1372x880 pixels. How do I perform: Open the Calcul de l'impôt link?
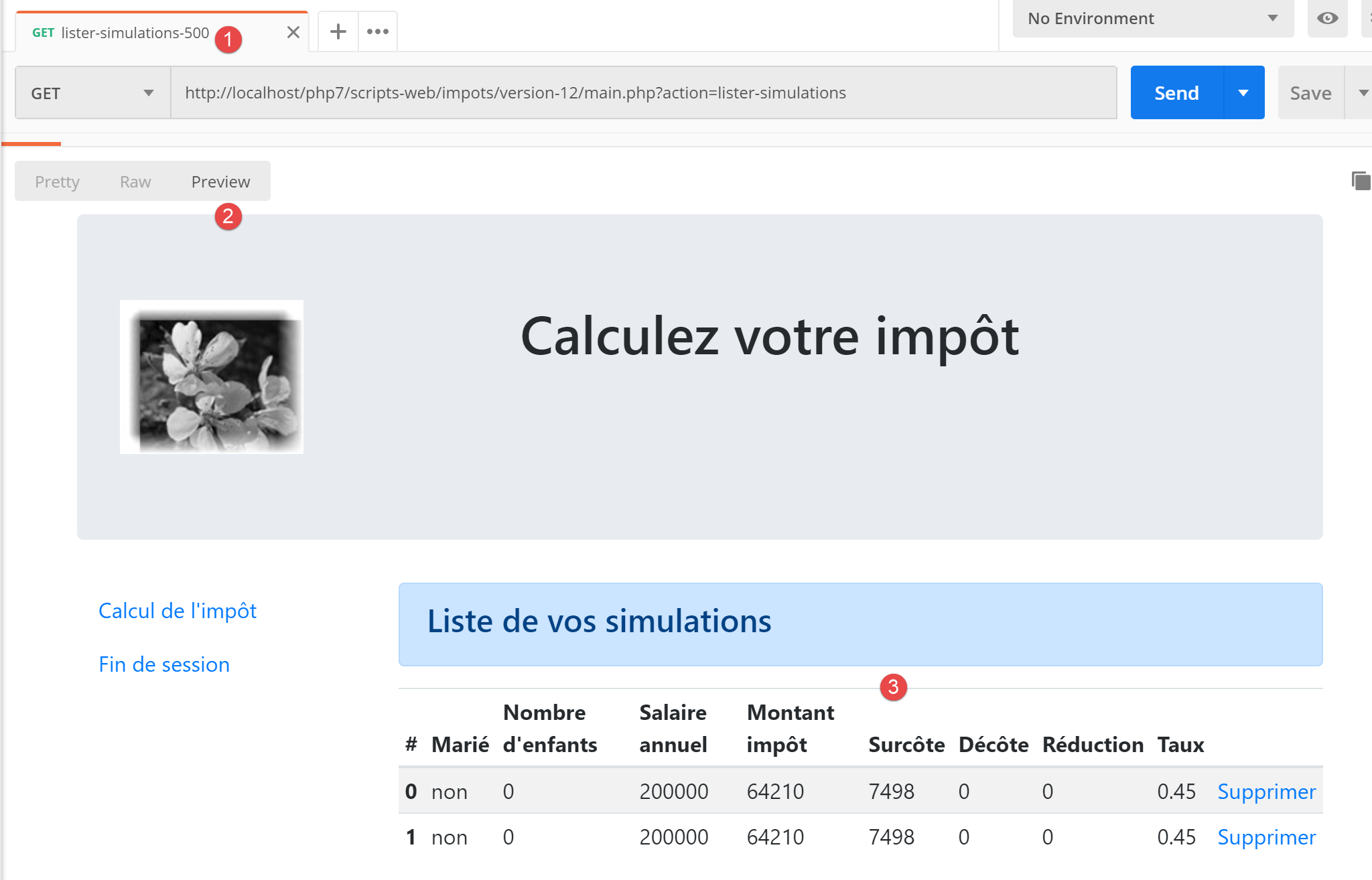(178, 611)
